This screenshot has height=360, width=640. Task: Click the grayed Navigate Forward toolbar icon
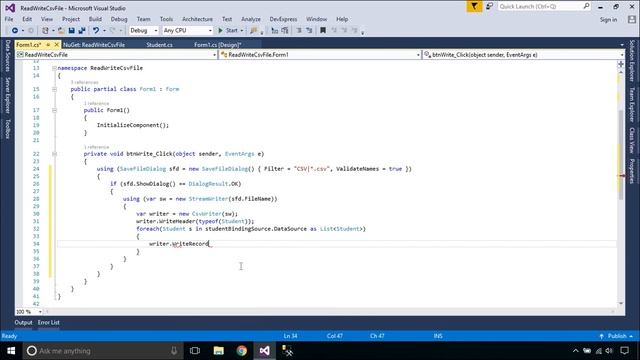pyautogui.click(x=31, y=31)
